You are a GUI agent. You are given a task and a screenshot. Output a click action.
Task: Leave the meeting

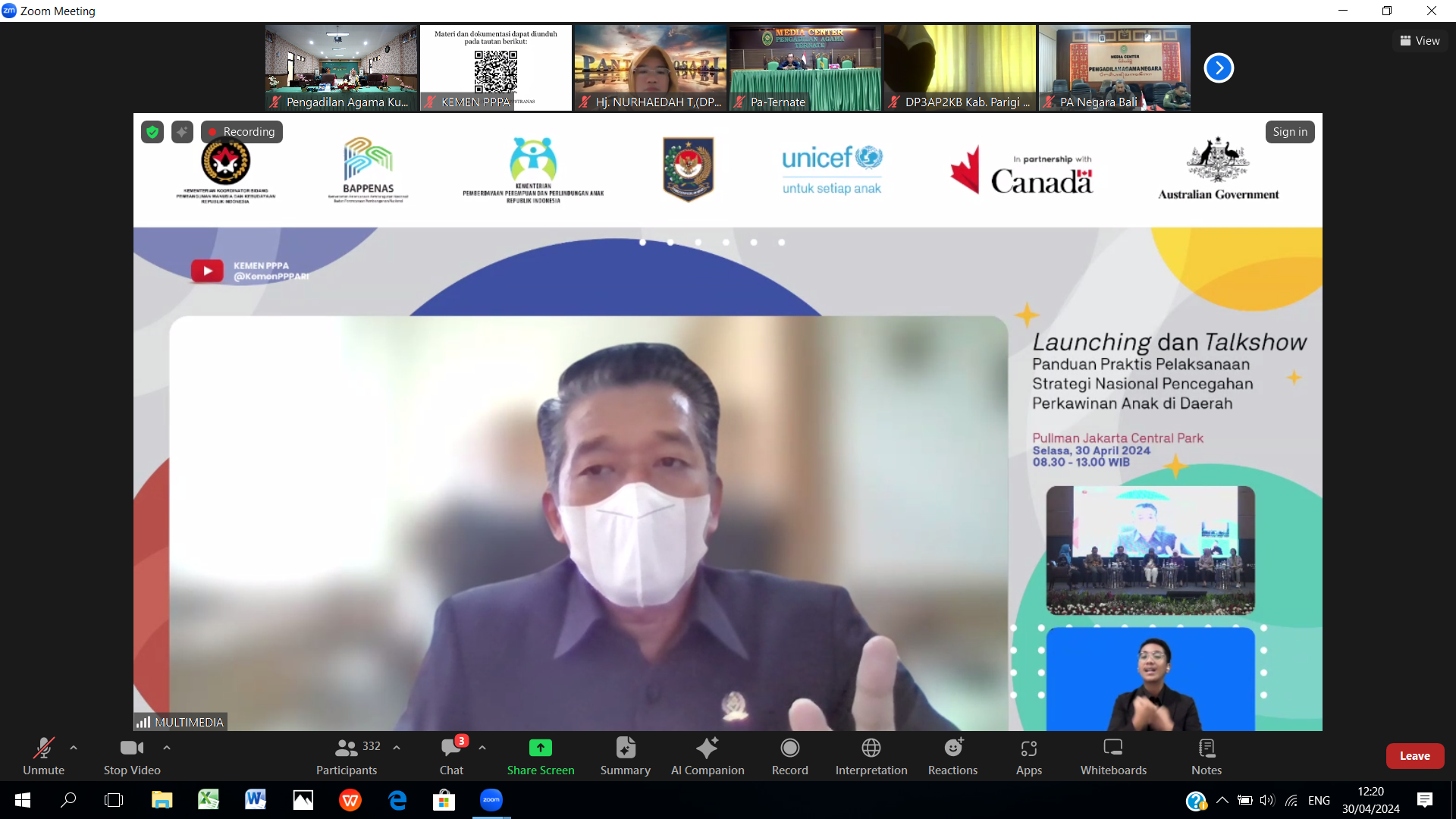click(x=1415, y=756)
